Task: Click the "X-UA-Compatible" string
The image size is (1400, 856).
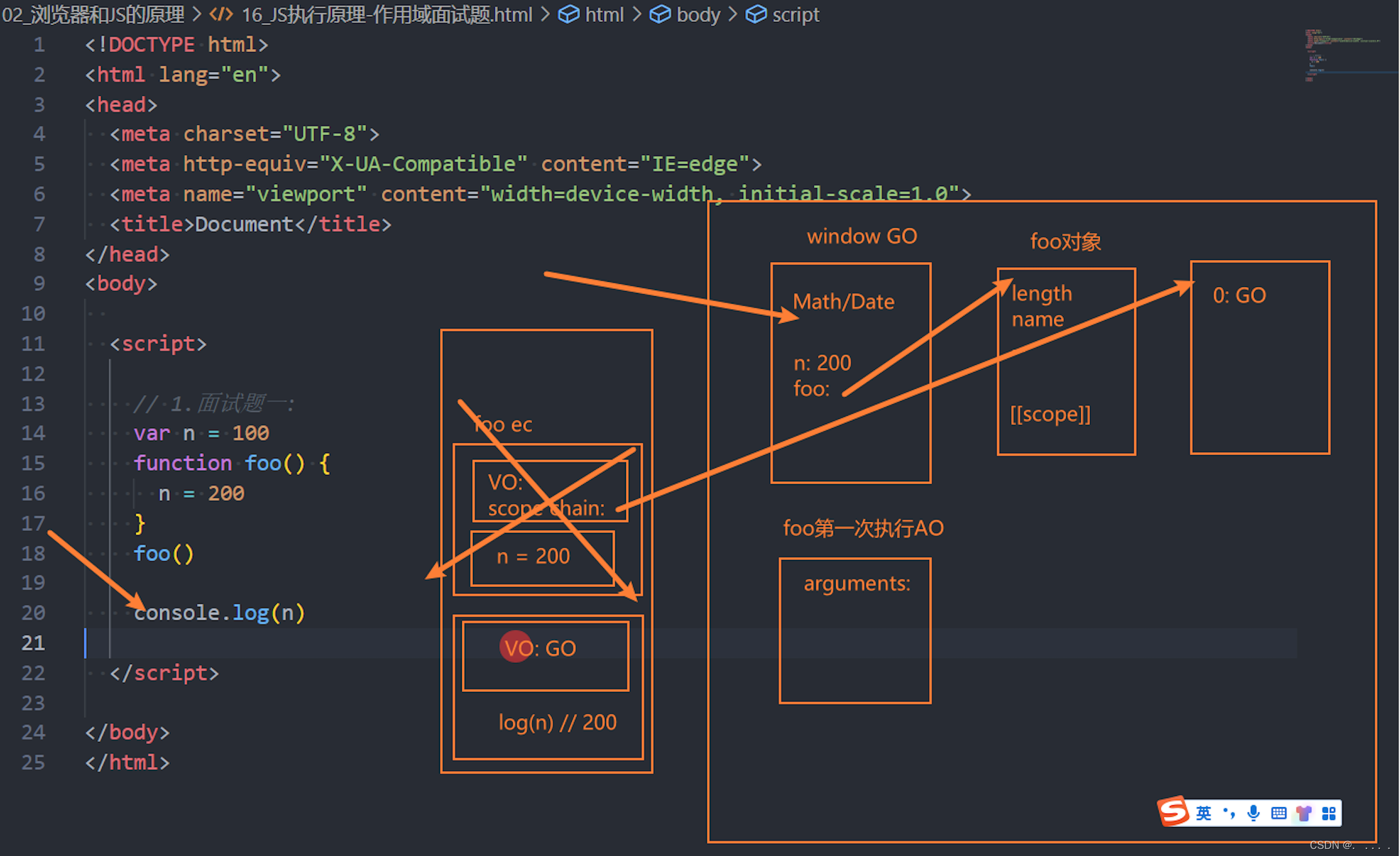Action: coord(423,164)
